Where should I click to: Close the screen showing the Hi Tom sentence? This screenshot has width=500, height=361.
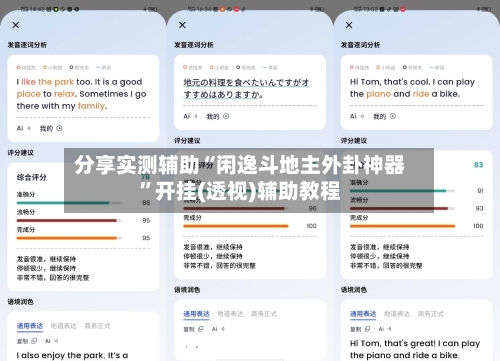click(x=349, y=25)
